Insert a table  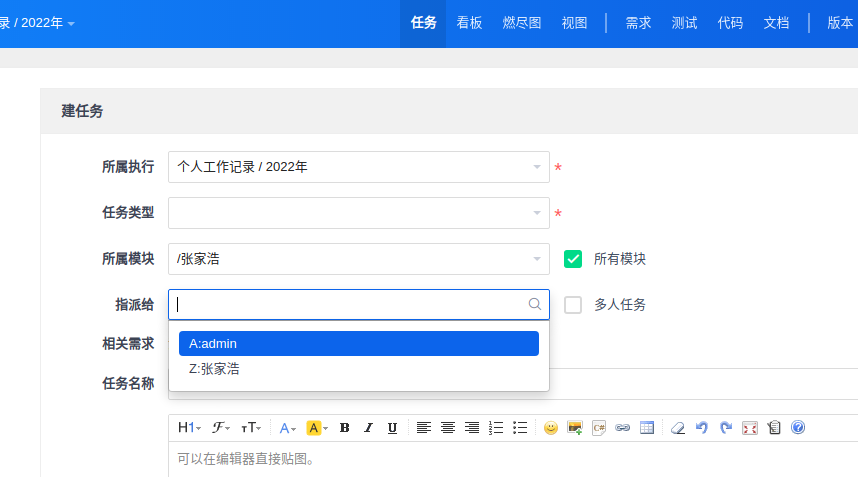(647, 428)
